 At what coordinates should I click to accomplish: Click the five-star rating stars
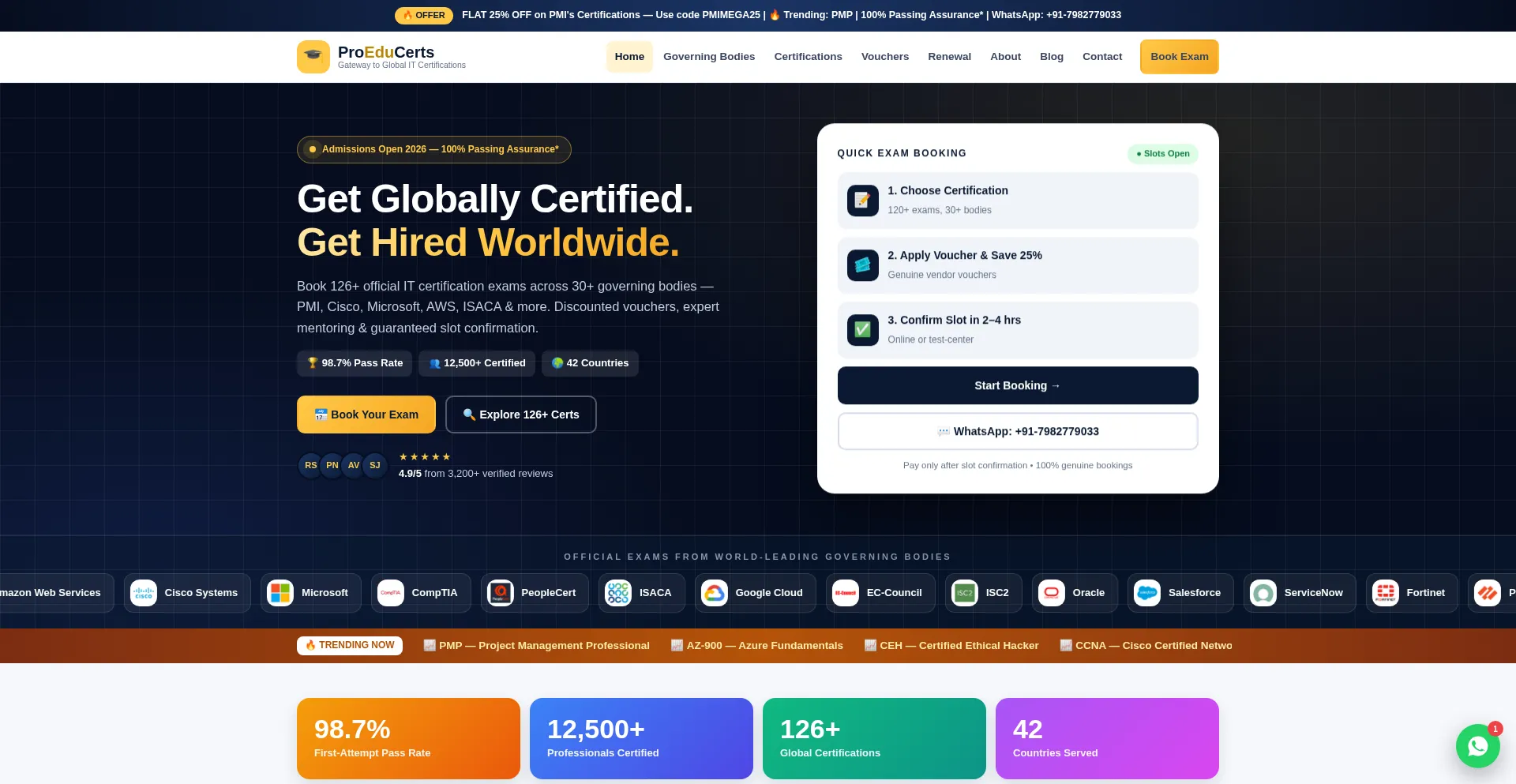click(x=425, y=457)
